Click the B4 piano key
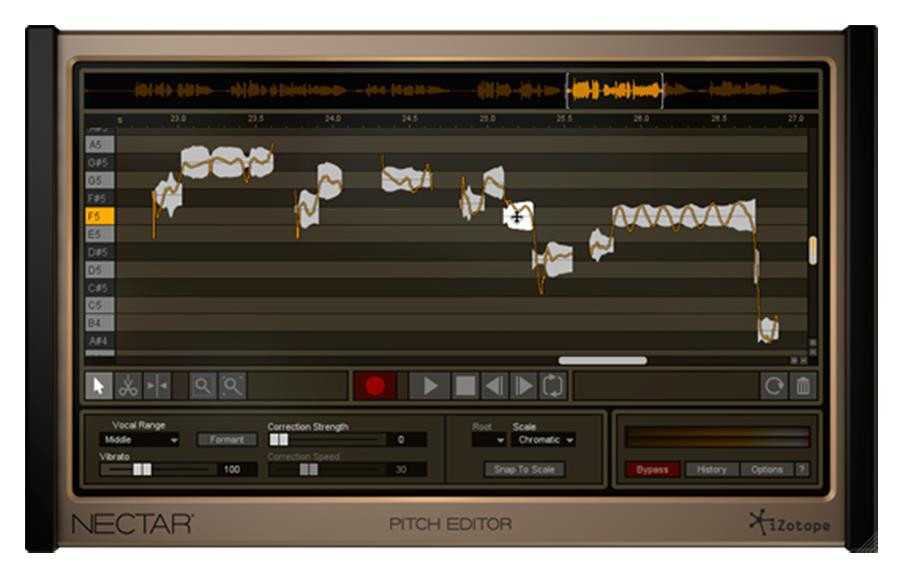 click(x=100, y=323)
